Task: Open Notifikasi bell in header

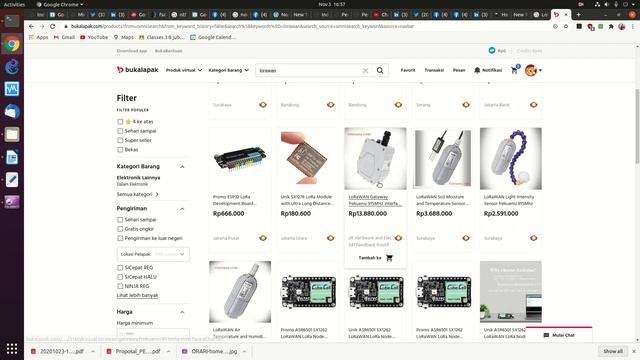Action: click(488, 70)
